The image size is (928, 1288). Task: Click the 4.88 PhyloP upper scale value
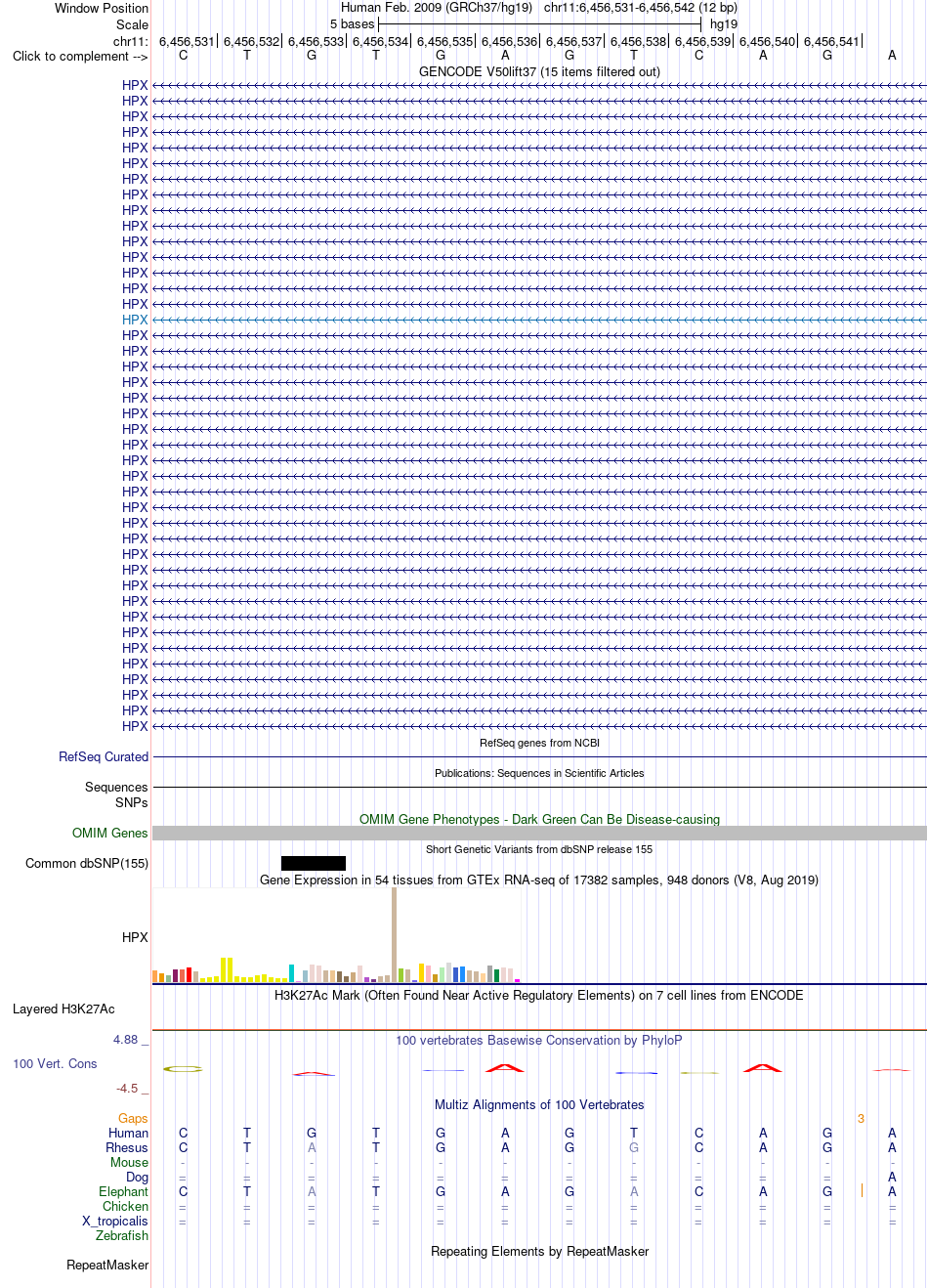[126, 1039]
